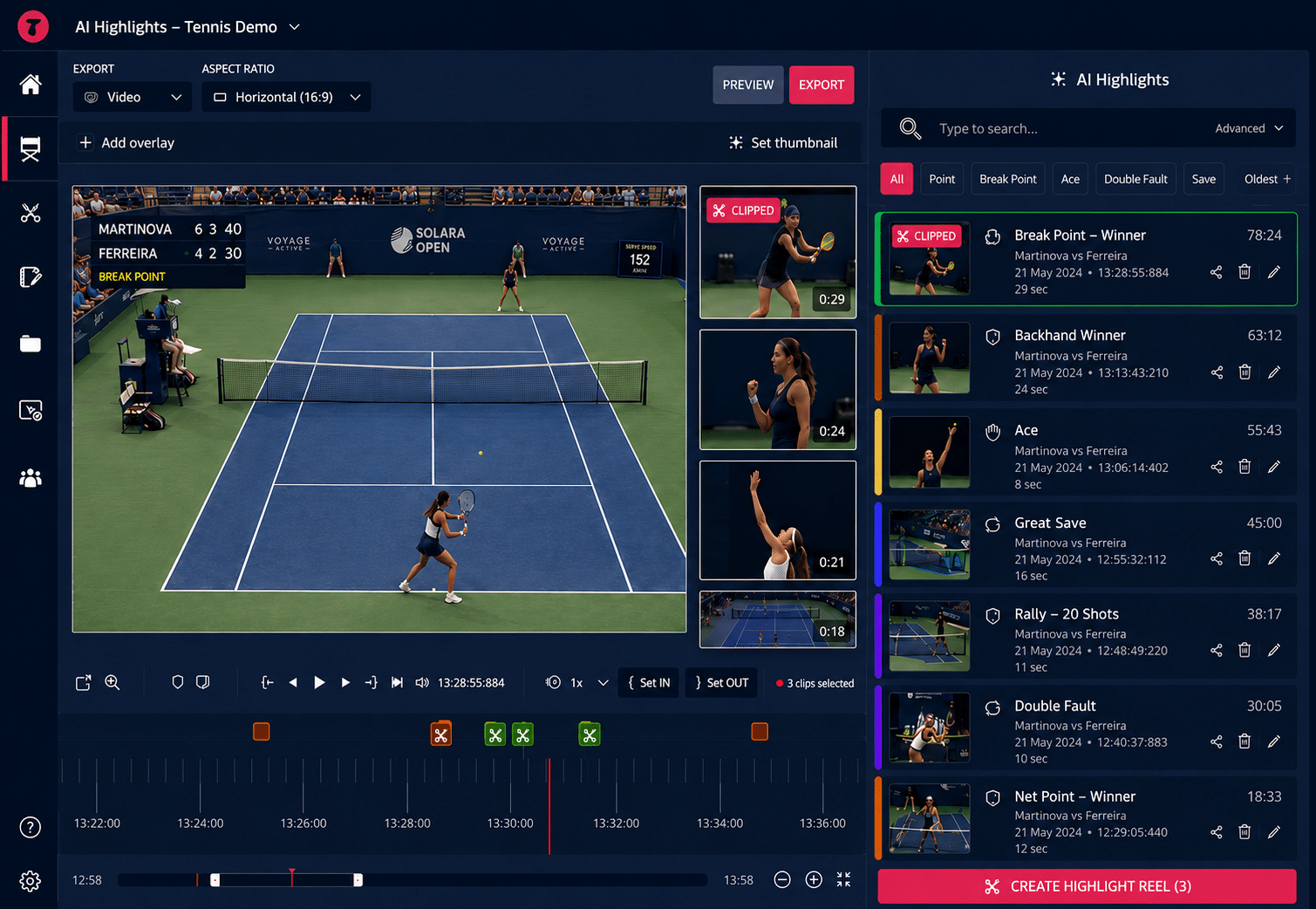
Task: Share the Rally – 20 Shots clip
Action: tap(1216, 650)
